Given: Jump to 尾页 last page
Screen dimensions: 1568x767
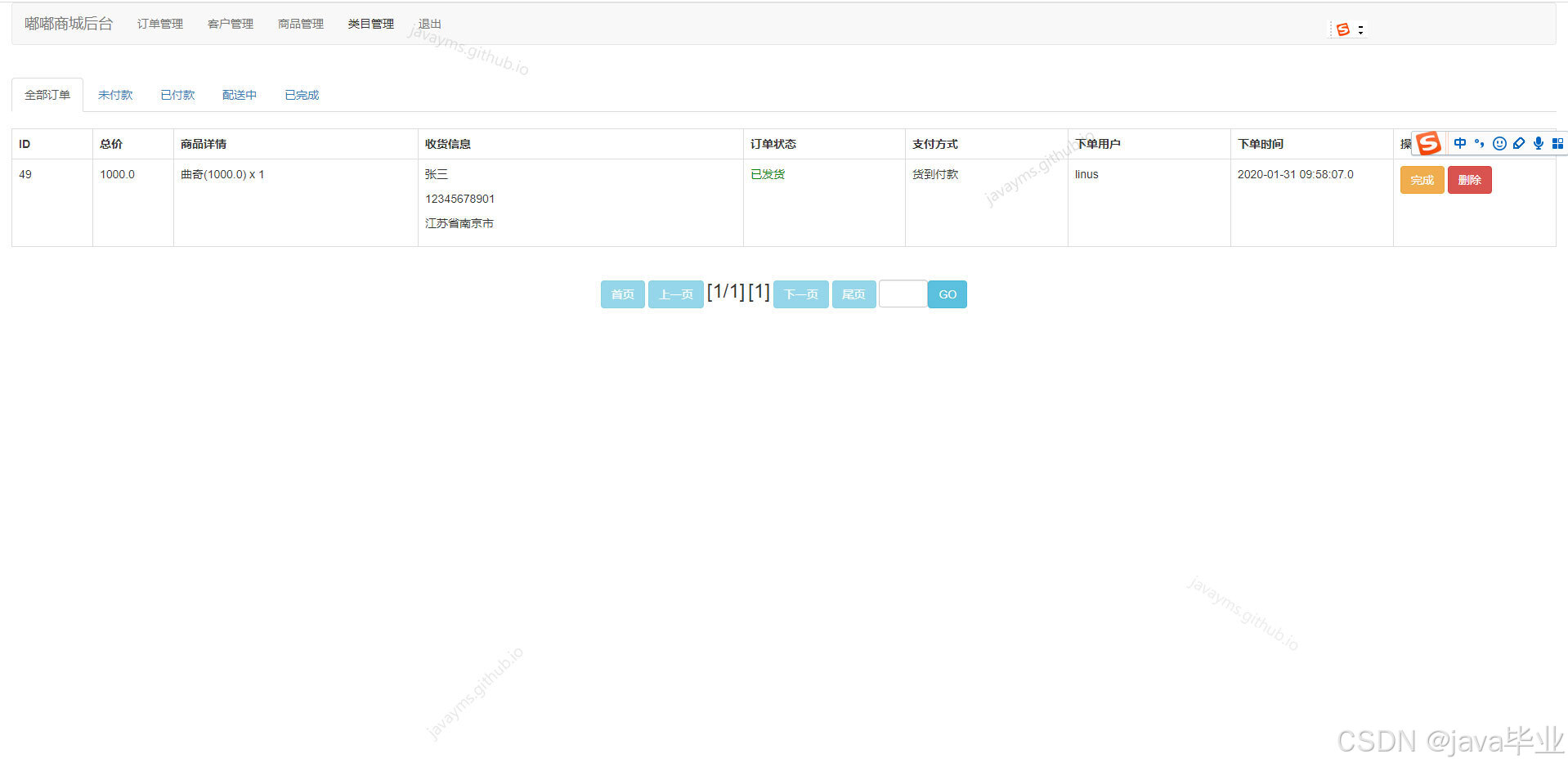Looking at the screenshot, I should tap(853, 294).
